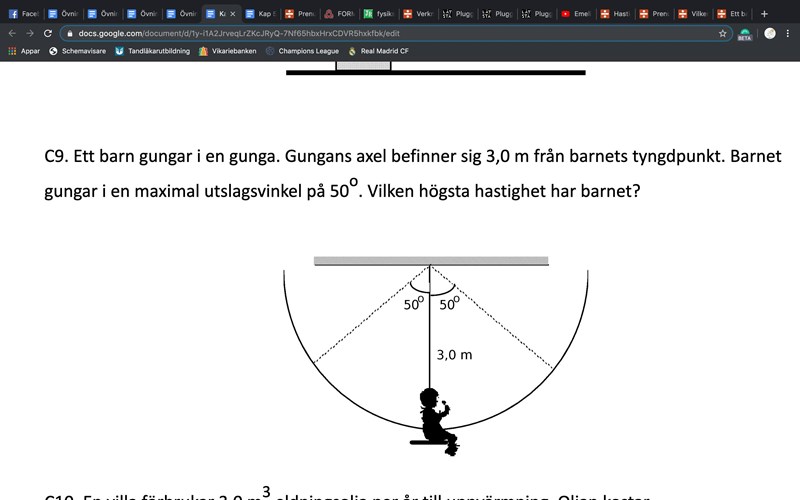This screenshot has height=500, width=800.
Task: Open the Chrome profile avatar
Action: [770, 33]
